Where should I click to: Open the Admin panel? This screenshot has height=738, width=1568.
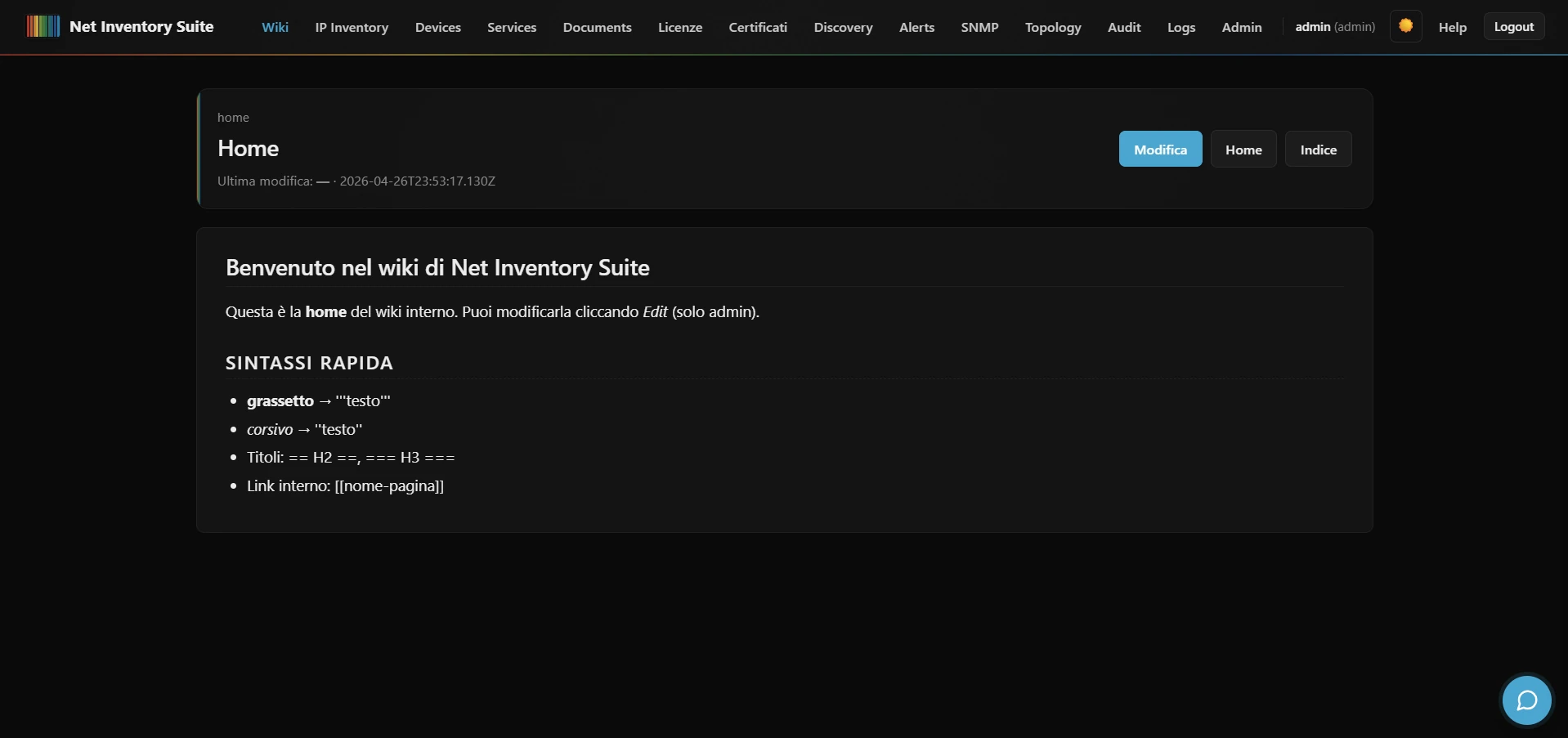tap(1241, 27)
